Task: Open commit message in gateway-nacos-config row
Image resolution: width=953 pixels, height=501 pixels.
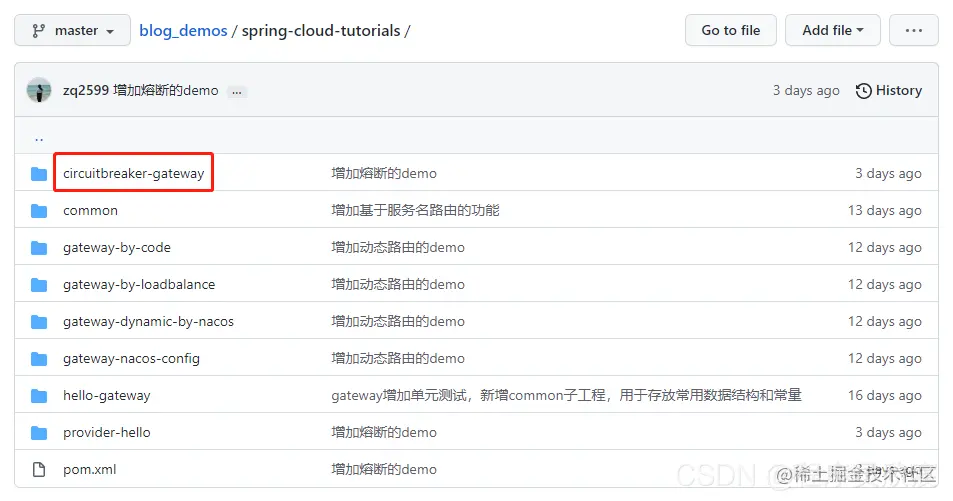Action: click(398, 359)
